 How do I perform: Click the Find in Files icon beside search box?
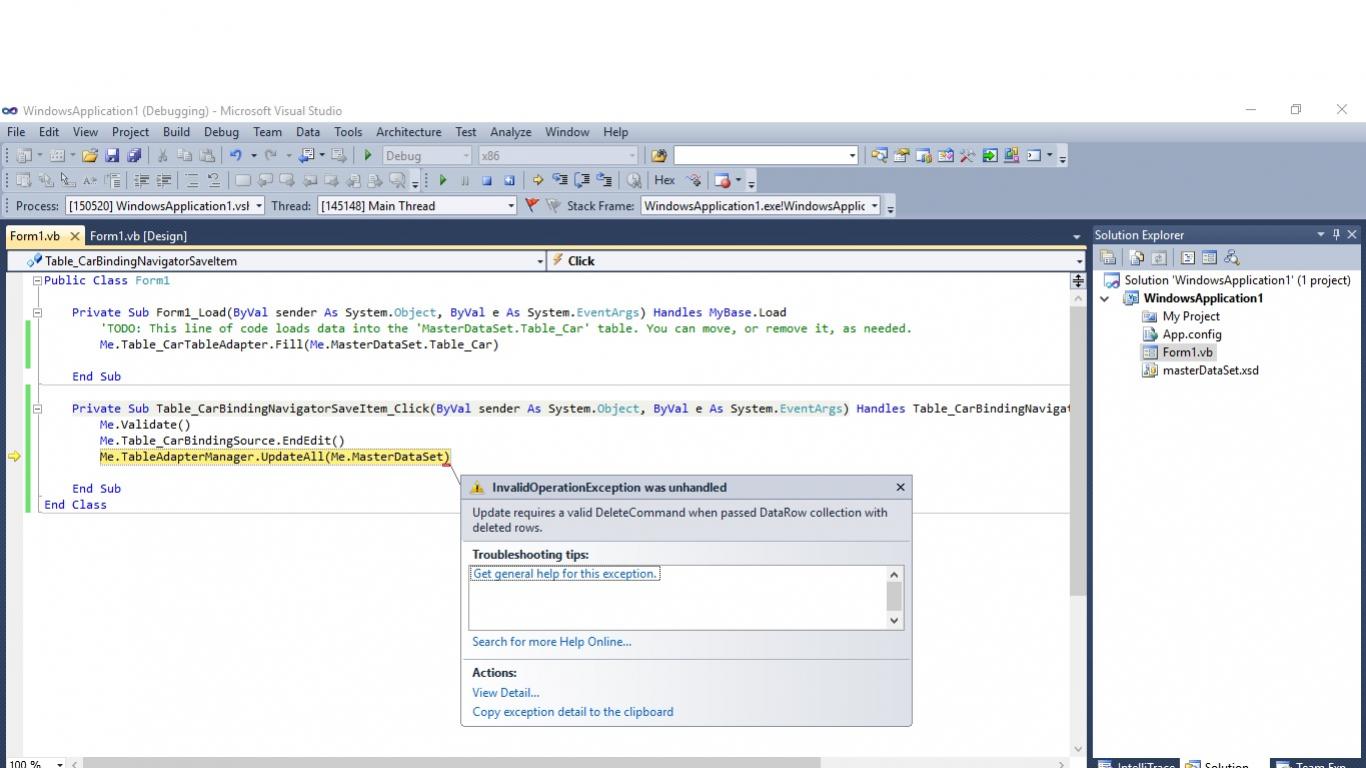pyautogui.click(x=658, y=155)
